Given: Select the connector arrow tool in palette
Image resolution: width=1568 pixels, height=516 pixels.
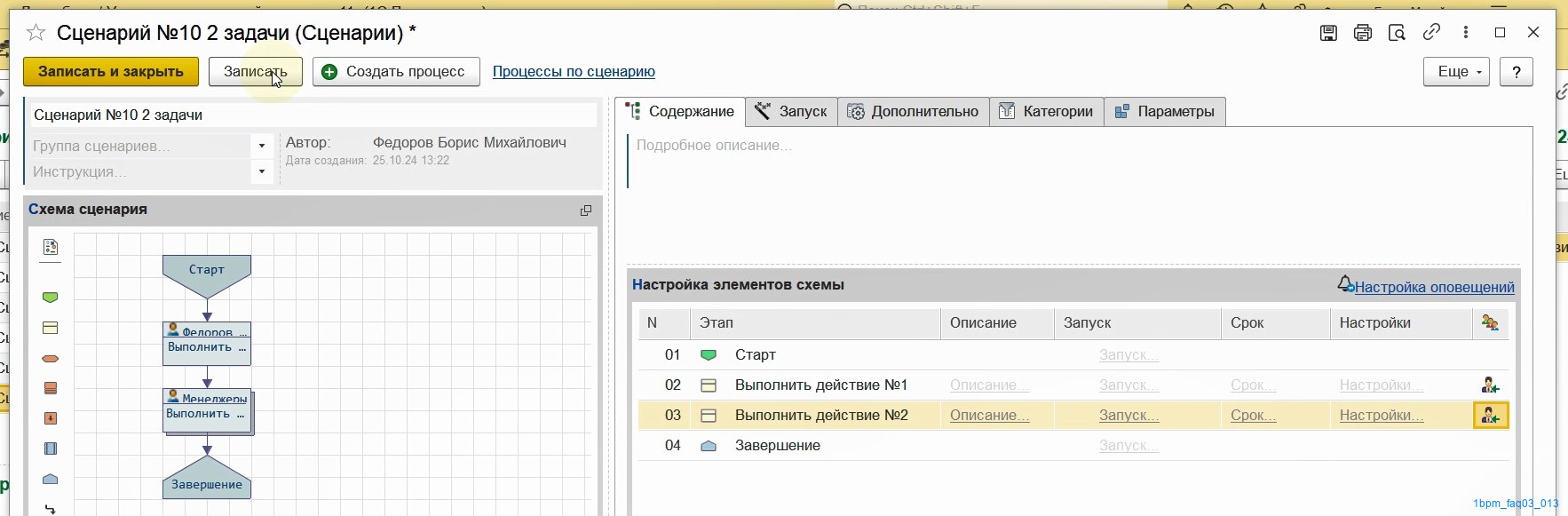Looking at the screenshot, I should click(x=51, y=509).
